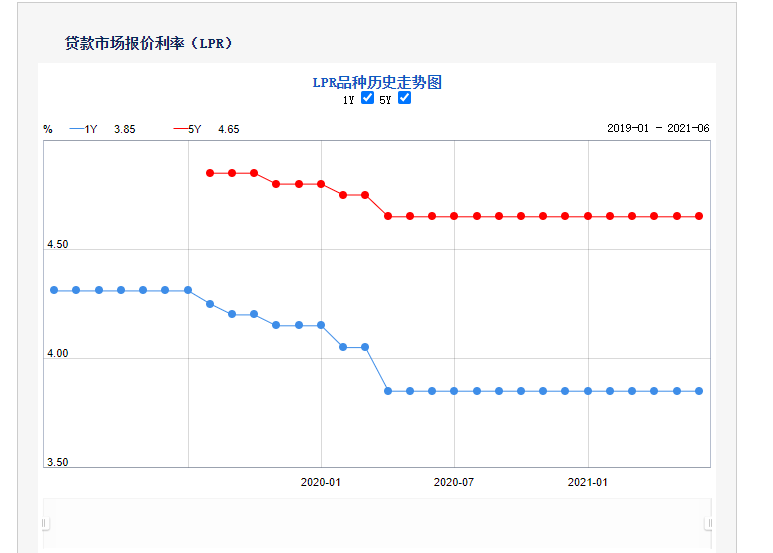
Task: Click the chart title LPR品种历史走势图
Action: coord(377,82)
